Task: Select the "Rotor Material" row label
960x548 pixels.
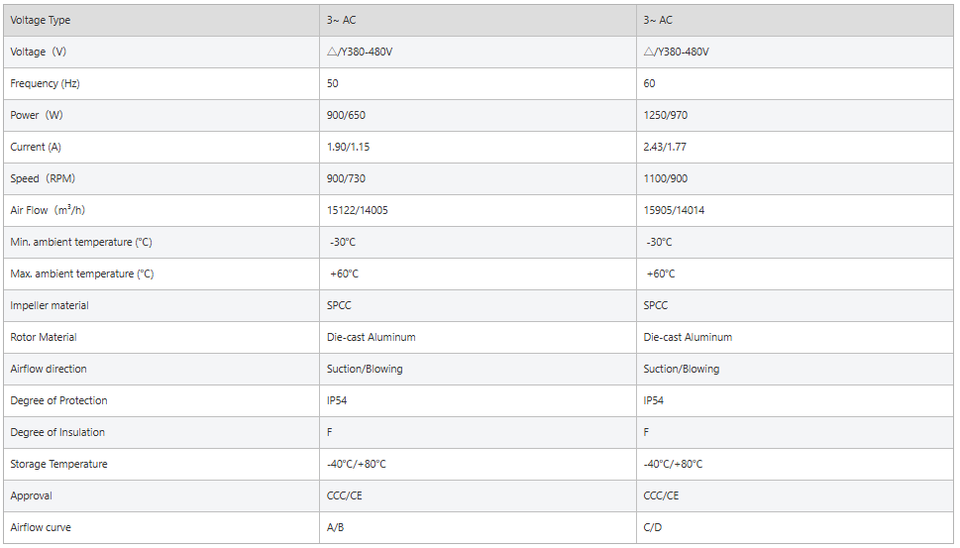Action: [43, 337]
